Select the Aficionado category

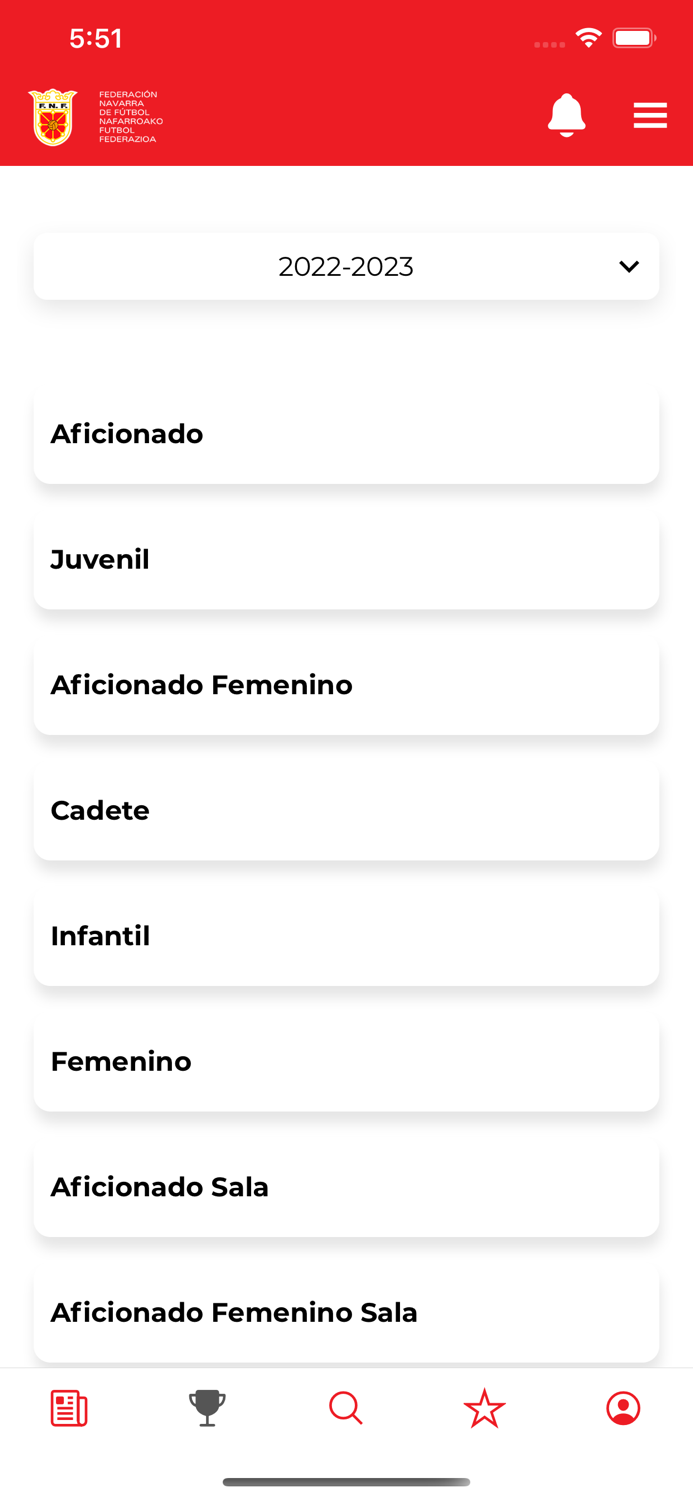tap(346, 433)
